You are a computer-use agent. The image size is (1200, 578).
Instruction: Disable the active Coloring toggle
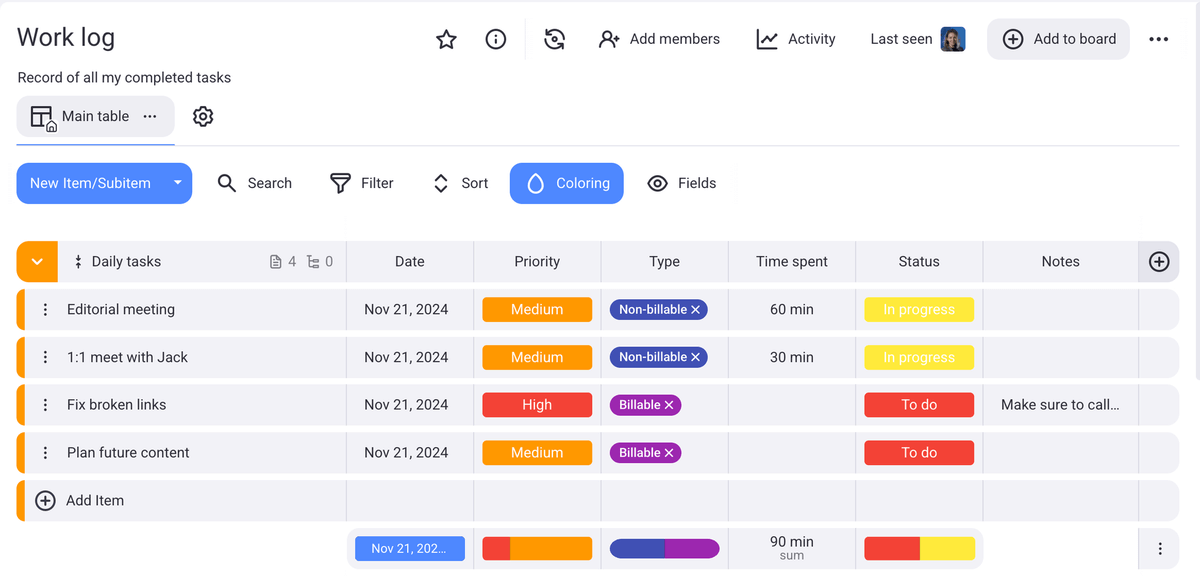[567, 183]
